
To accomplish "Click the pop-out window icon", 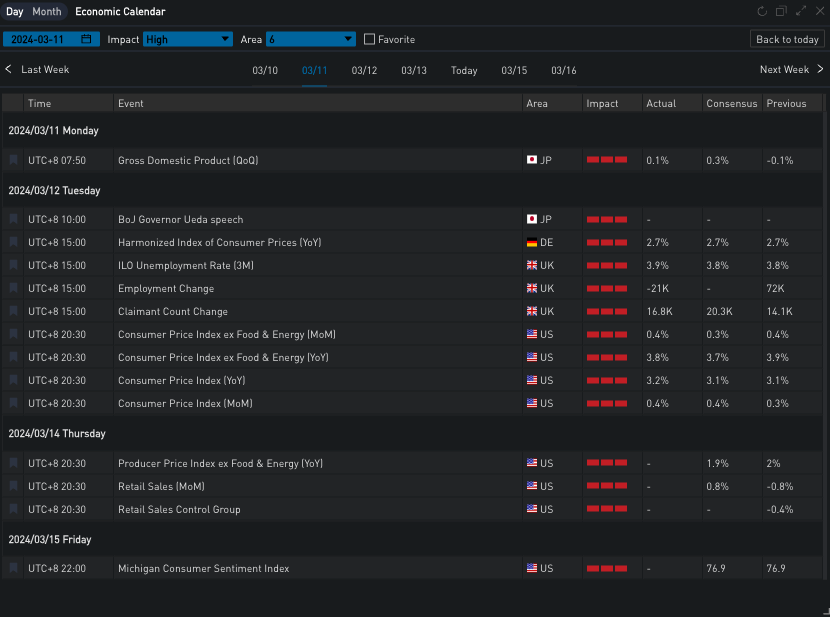I will 782,12.
